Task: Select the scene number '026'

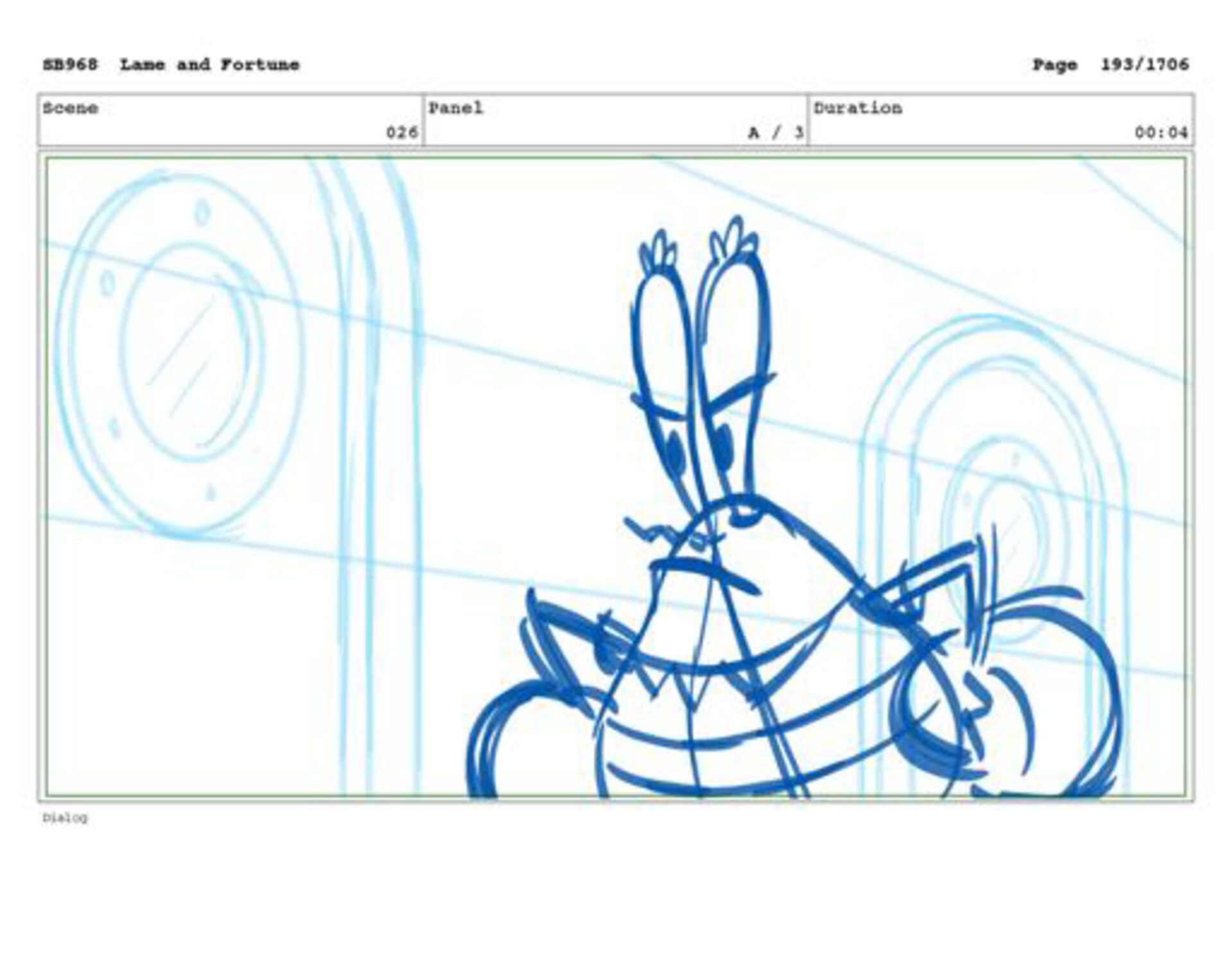Action: click(x=402, y=133)
